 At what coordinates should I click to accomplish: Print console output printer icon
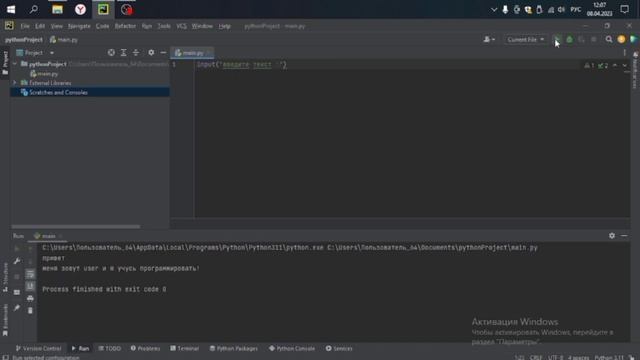(x=30, y=298)
